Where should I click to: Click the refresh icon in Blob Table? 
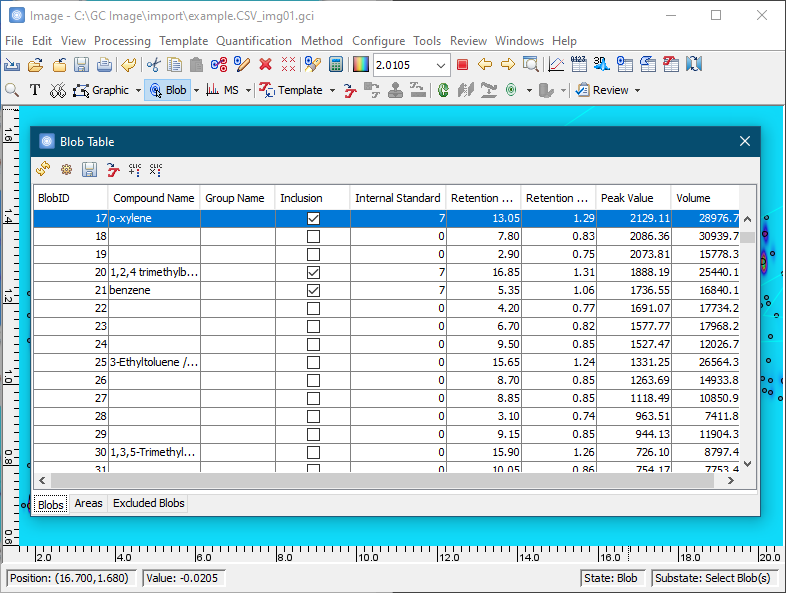[43, 170]
